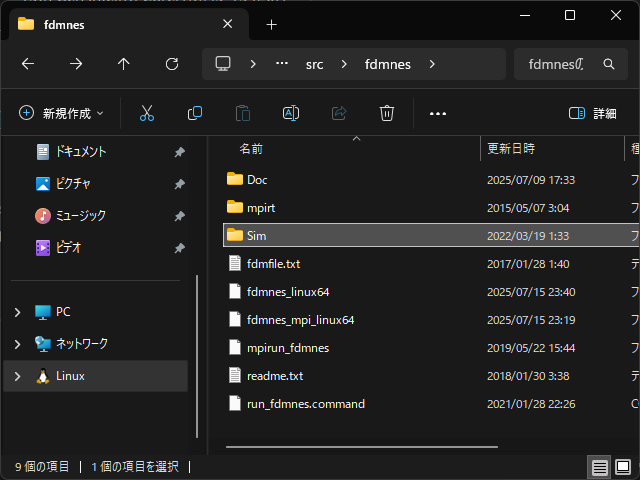Add a new tab with plus button
The height and width of the screenshot is (480, 640).
pos(271,25)
